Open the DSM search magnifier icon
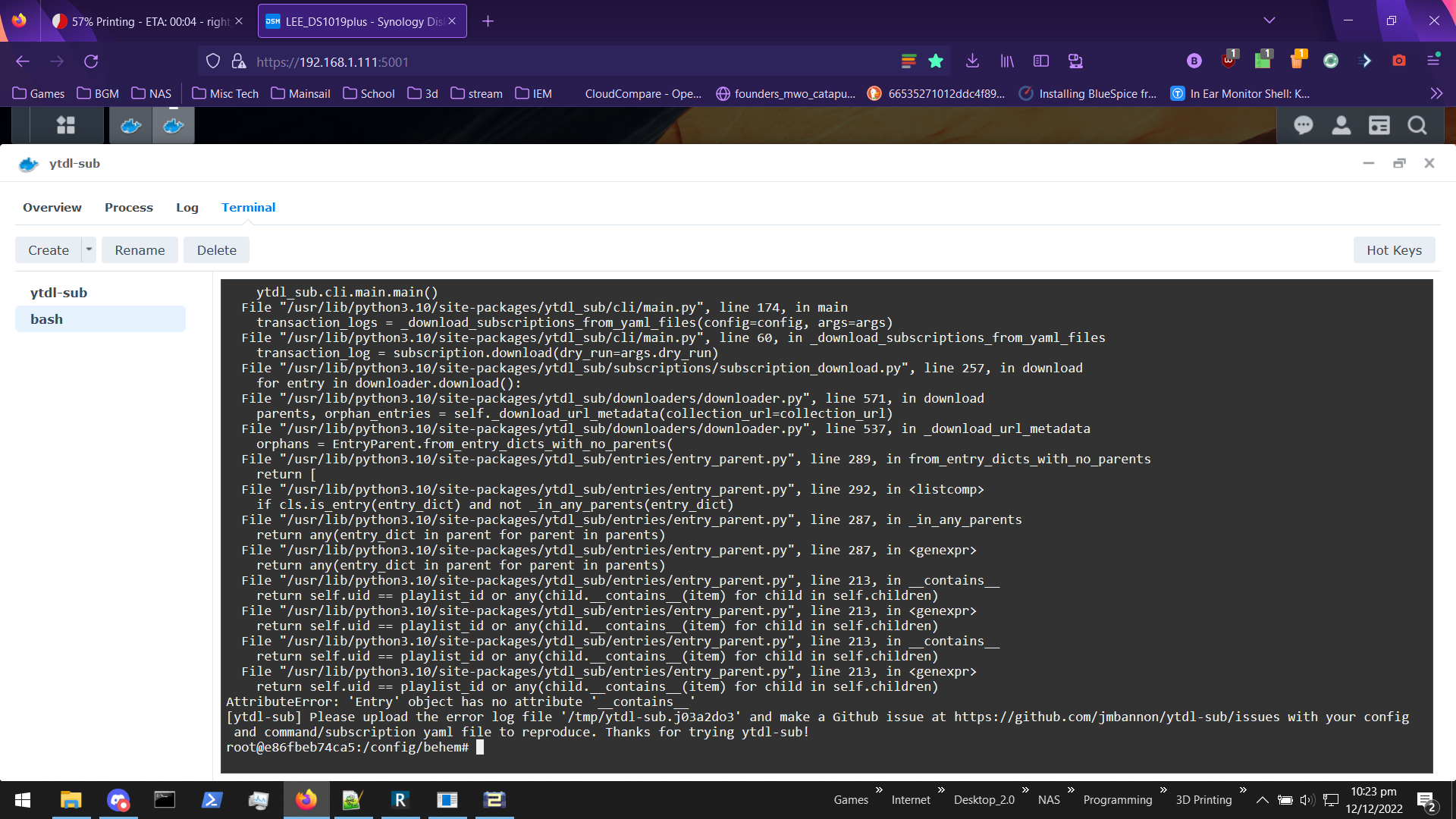This screenshot has height=819, width=1456. [x=1417, y=125]
